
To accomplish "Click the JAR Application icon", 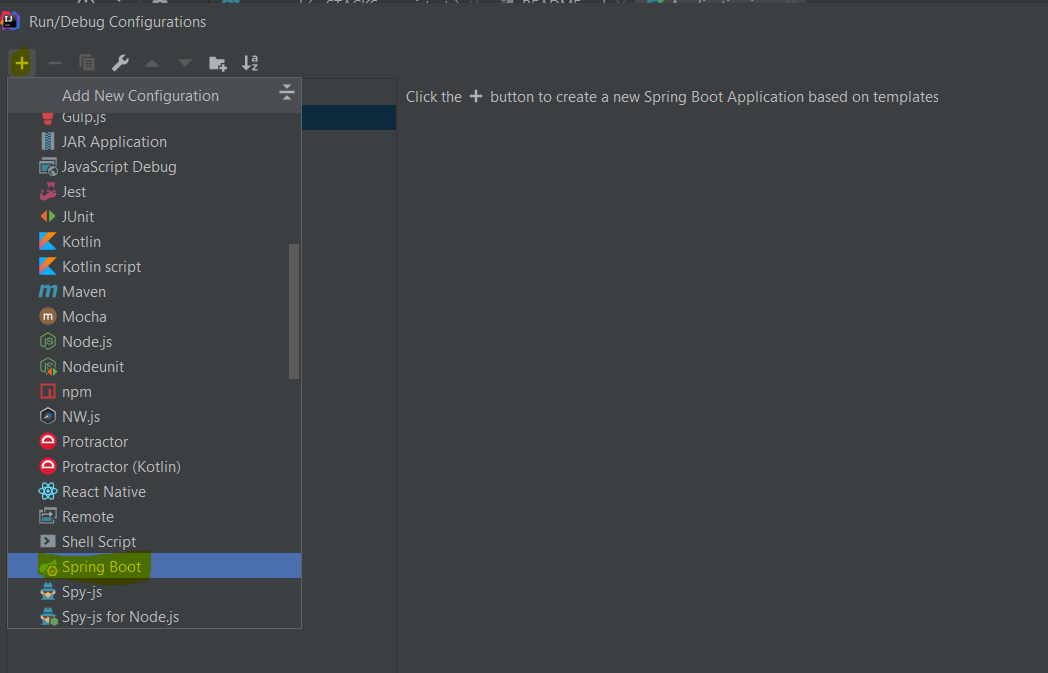I will [47, 142].
